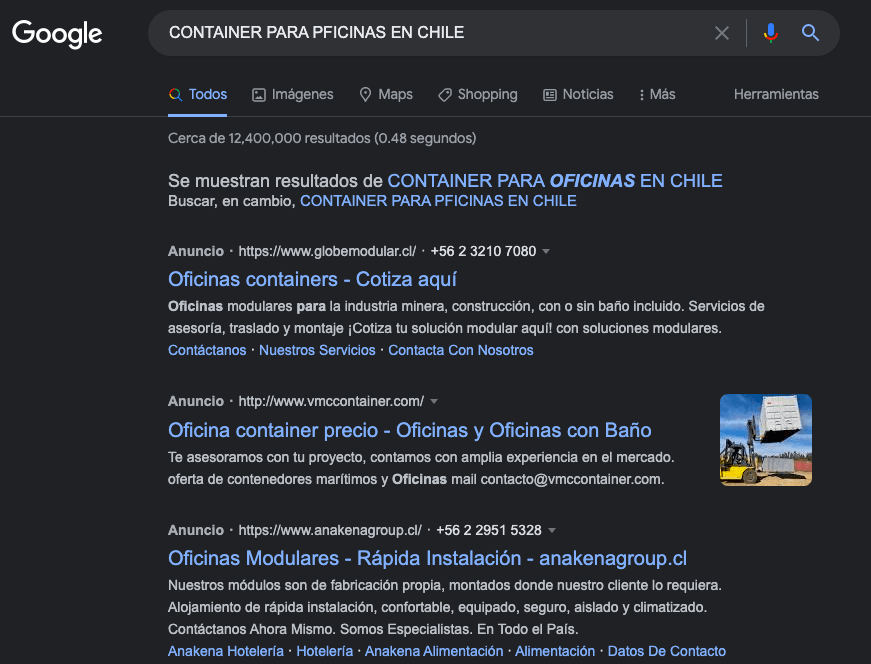
Task: Click the Google logo
Action: point(57,34)
